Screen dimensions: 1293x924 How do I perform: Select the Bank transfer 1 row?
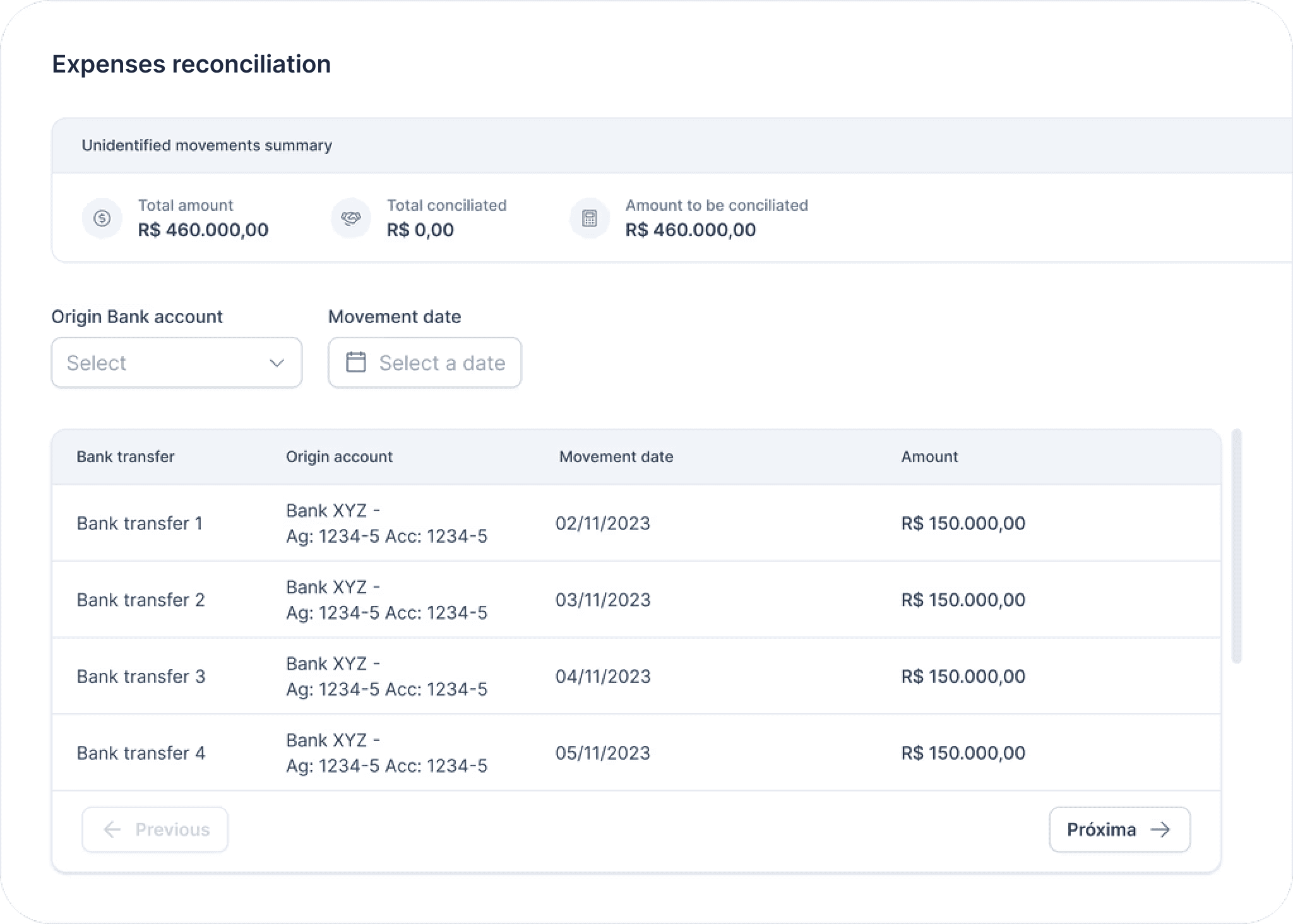point(140,523)
